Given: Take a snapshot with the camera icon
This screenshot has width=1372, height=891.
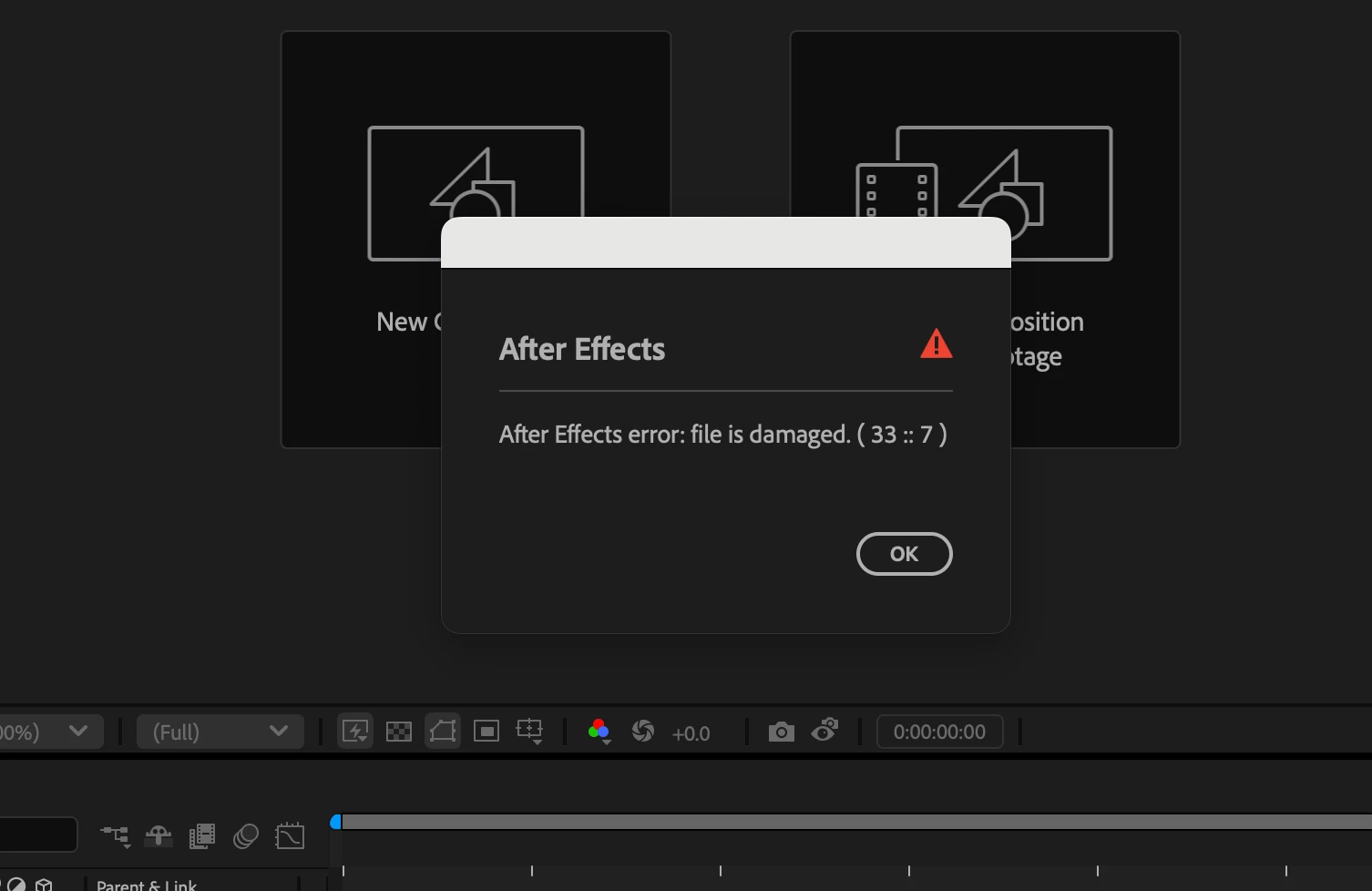Looking at the screenshot, I should point(782,732).
